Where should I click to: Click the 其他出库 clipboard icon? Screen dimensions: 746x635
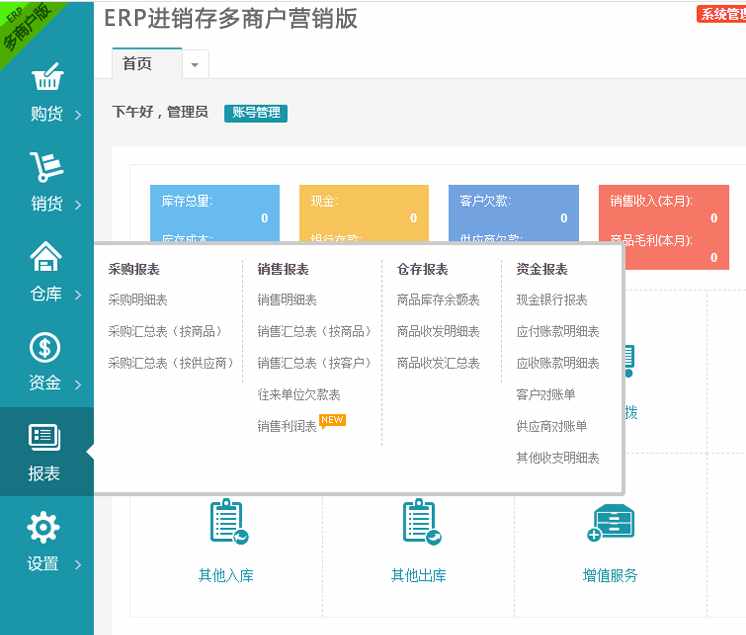point(419,523)
